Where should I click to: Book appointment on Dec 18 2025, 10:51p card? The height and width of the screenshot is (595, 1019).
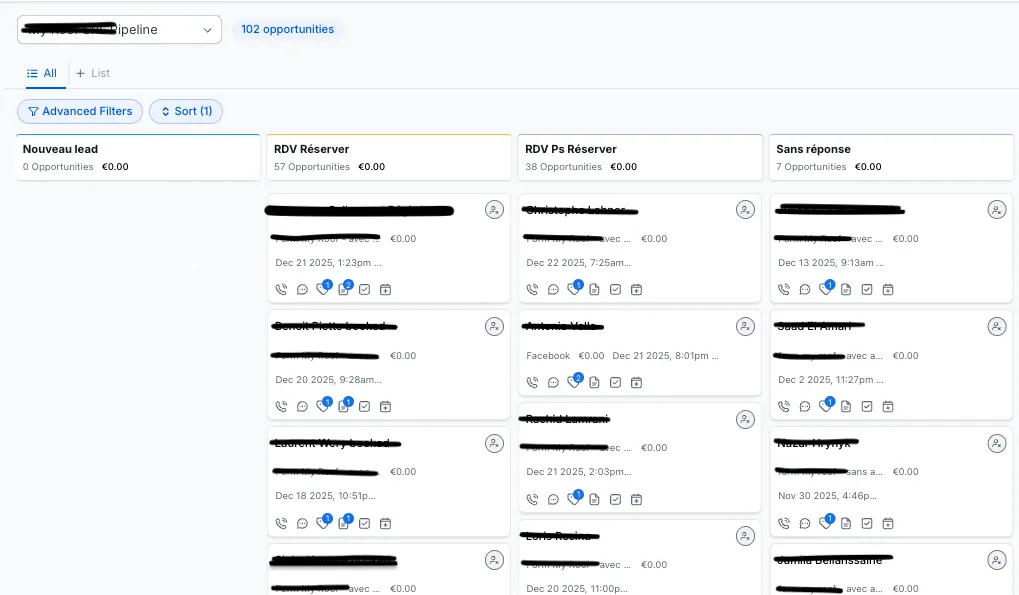pyautogui.click(x=385, y=524)
